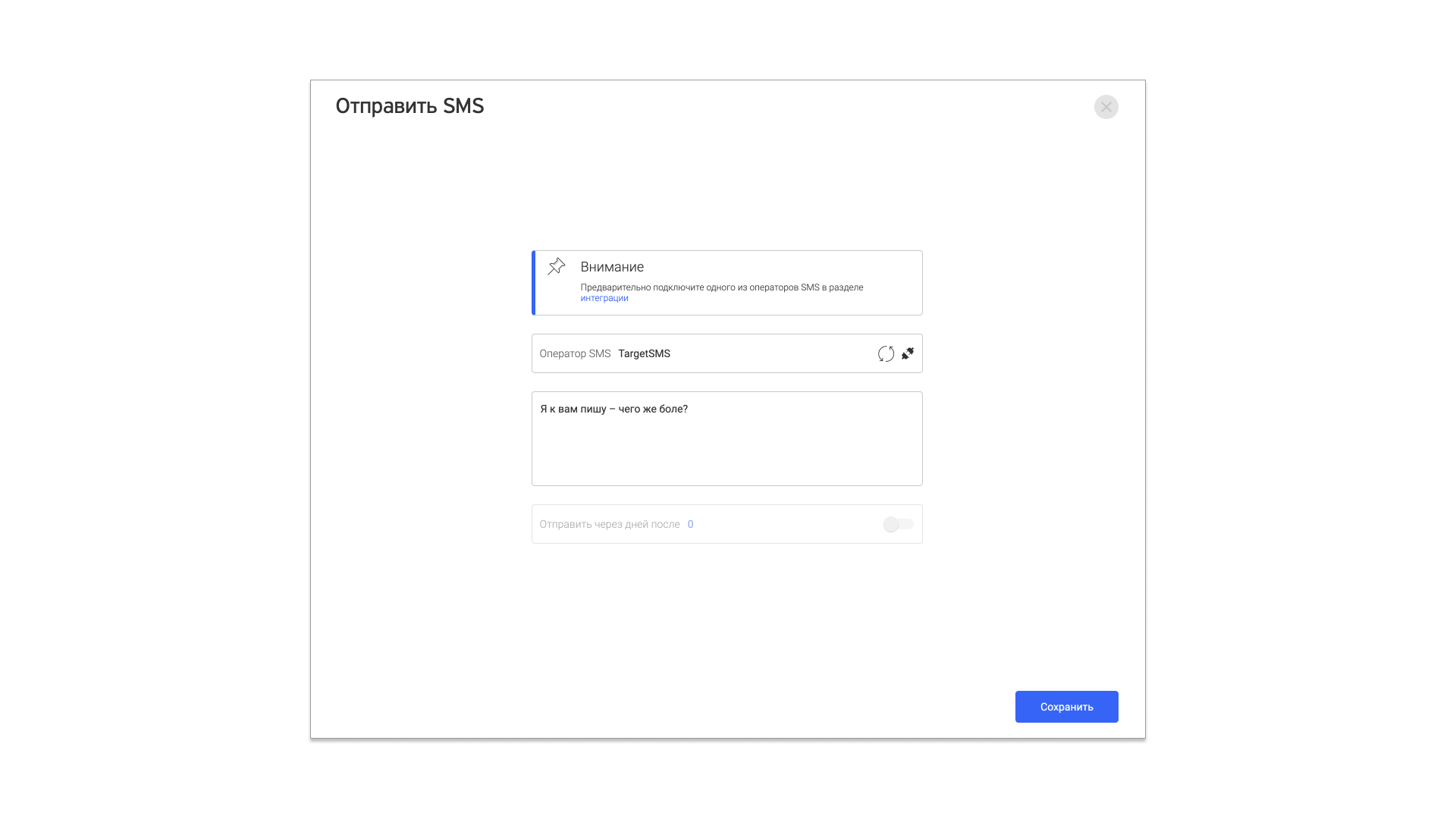Screen dimensions: 1456x819
Task: Click the plug connection icon
Action: click(x=908, y=353)
